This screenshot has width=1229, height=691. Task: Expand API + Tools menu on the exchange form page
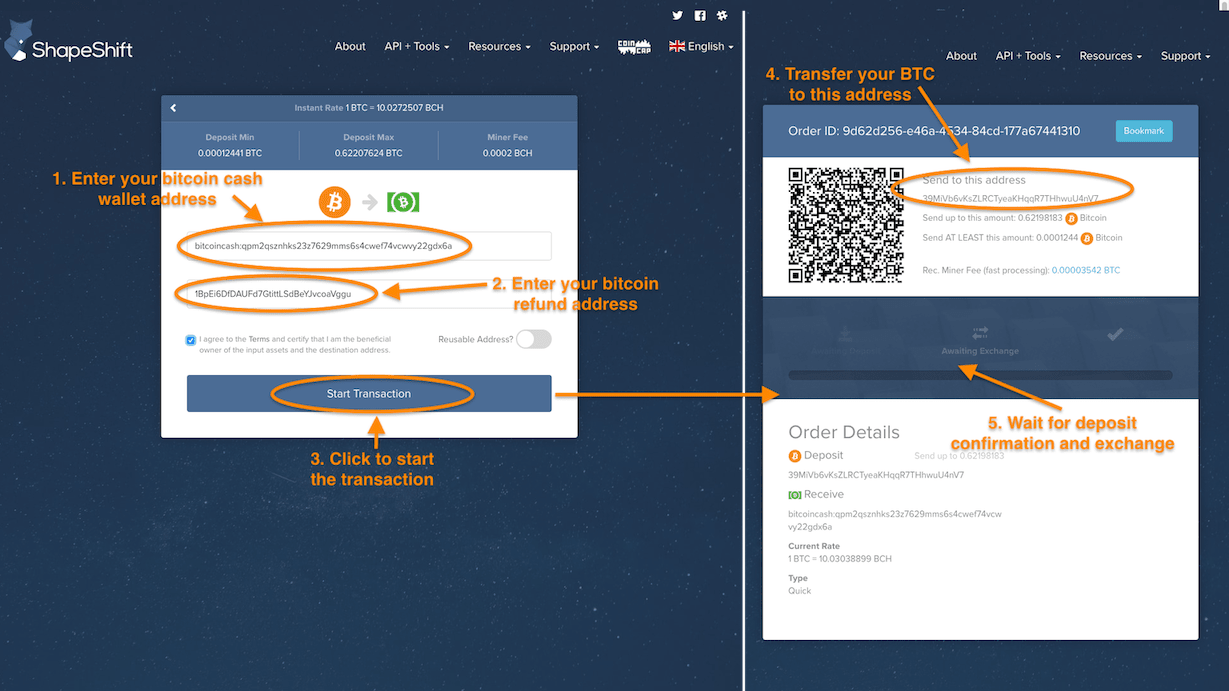pyautogui.click(x=417, y=46)
